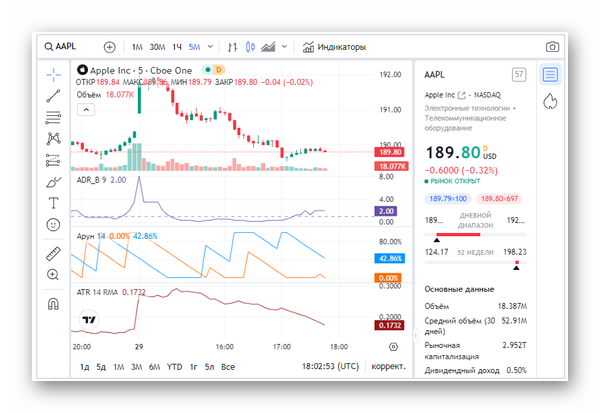Click the 0.1732 ATR value label on the axis

[390, 325]
